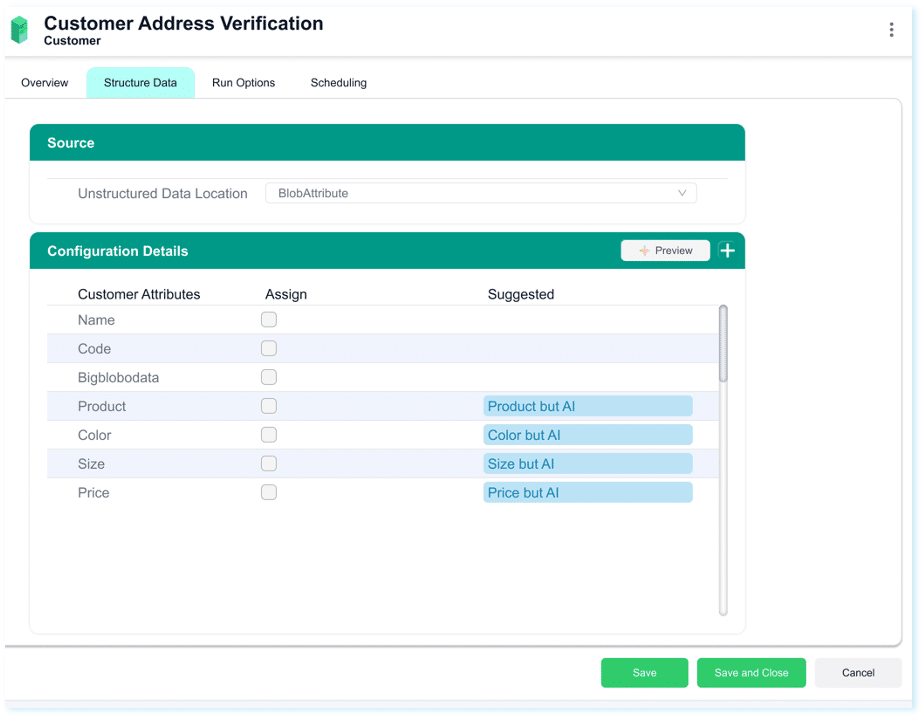
Task: Cancel the configuration changes
Action: coord(858,673)
